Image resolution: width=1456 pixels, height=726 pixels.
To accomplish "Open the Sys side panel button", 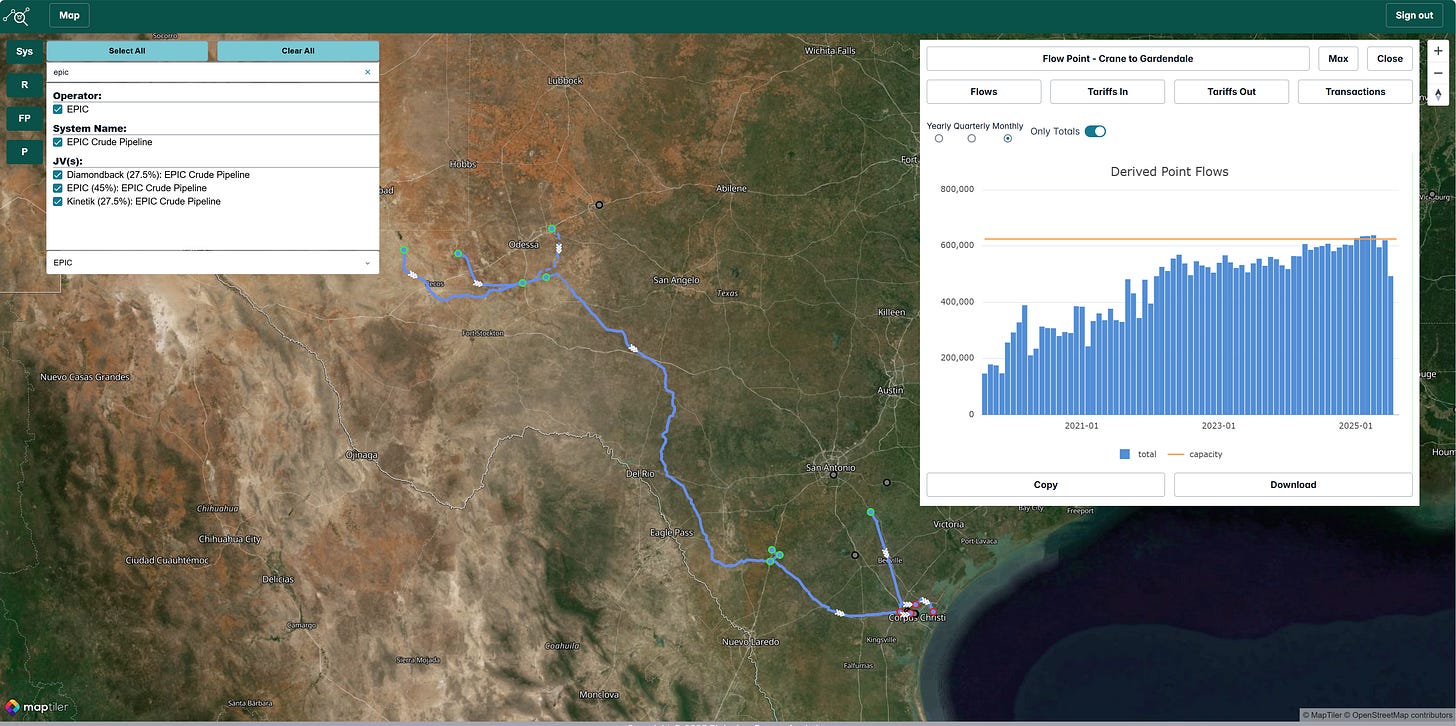I will point(24,51).
